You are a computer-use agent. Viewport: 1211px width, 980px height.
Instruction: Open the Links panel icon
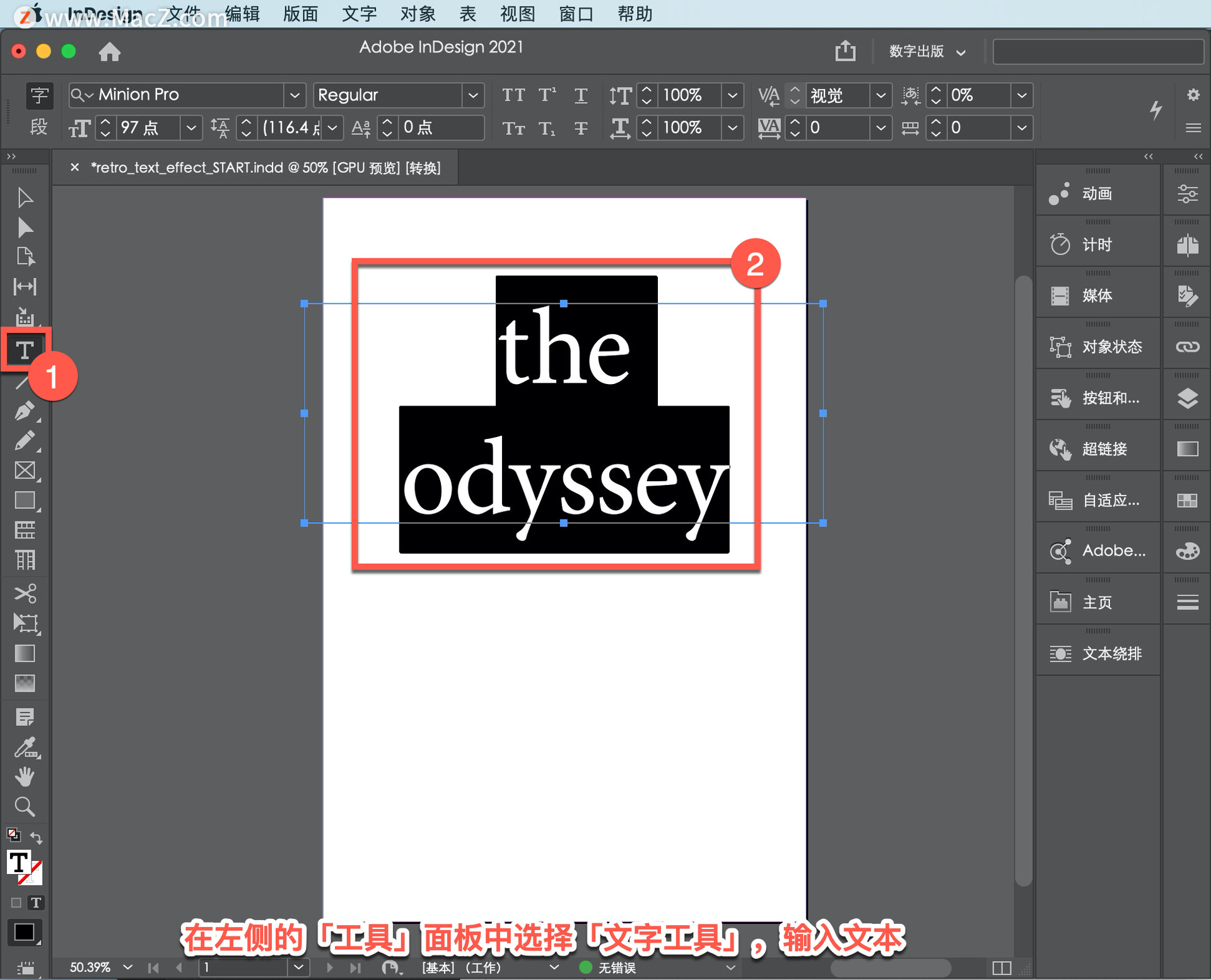click(1188, 347)
